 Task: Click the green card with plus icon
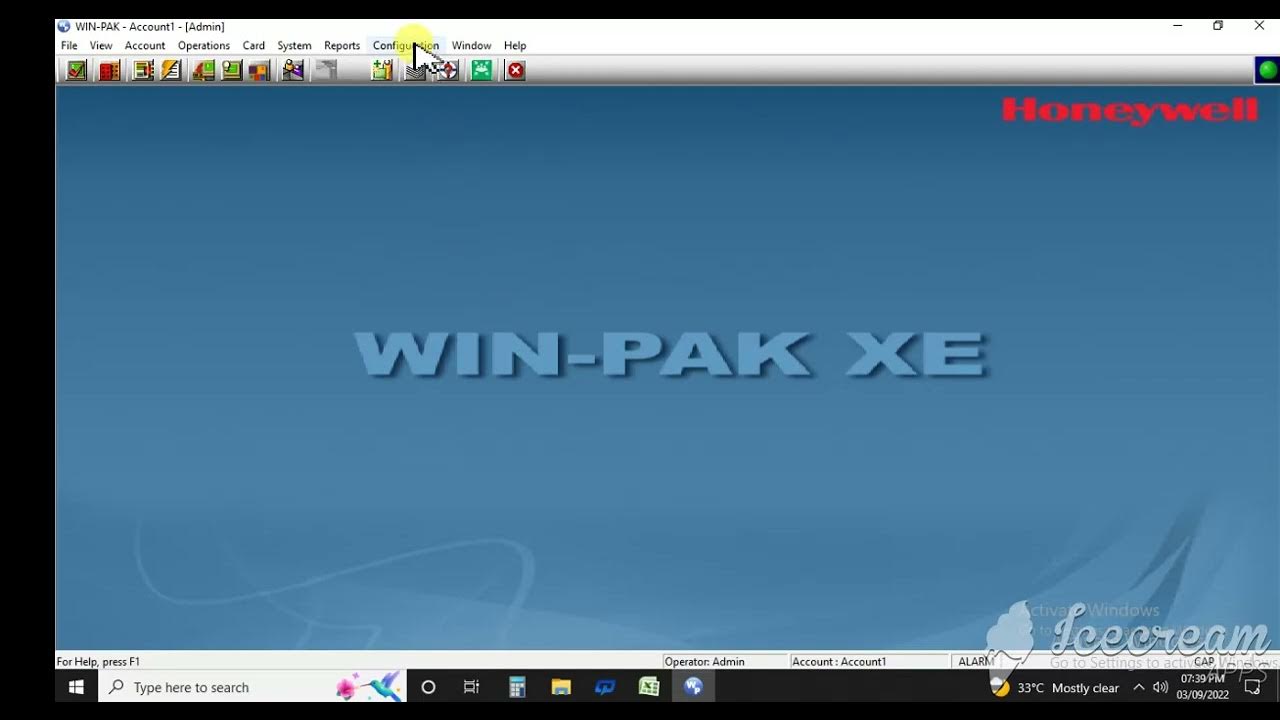(381, 70)
